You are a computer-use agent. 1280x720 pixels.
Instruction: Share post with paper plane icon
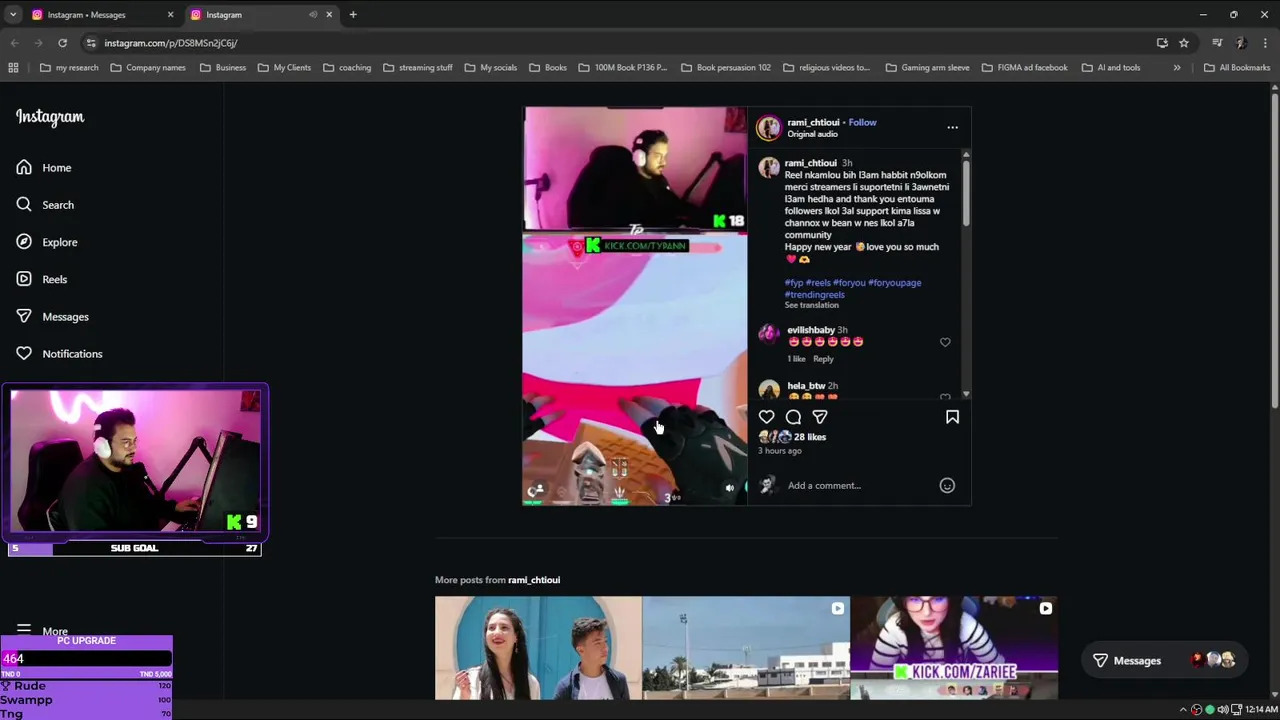[820, 417]
